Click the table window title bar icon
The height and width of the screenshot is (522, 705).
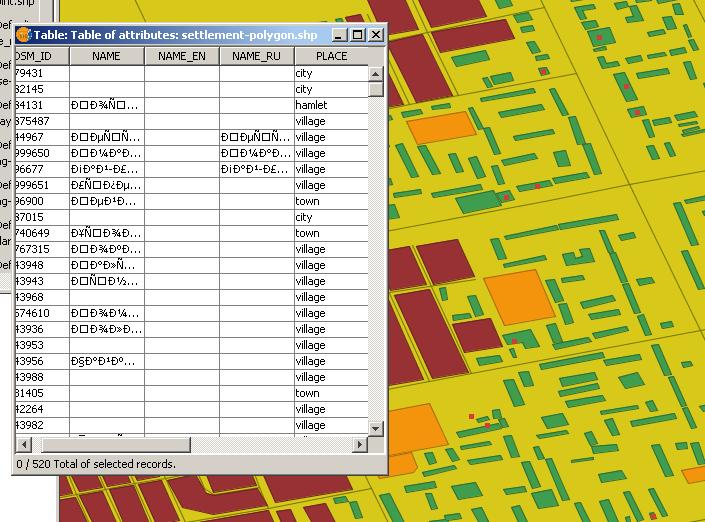[x=24, y=35]
